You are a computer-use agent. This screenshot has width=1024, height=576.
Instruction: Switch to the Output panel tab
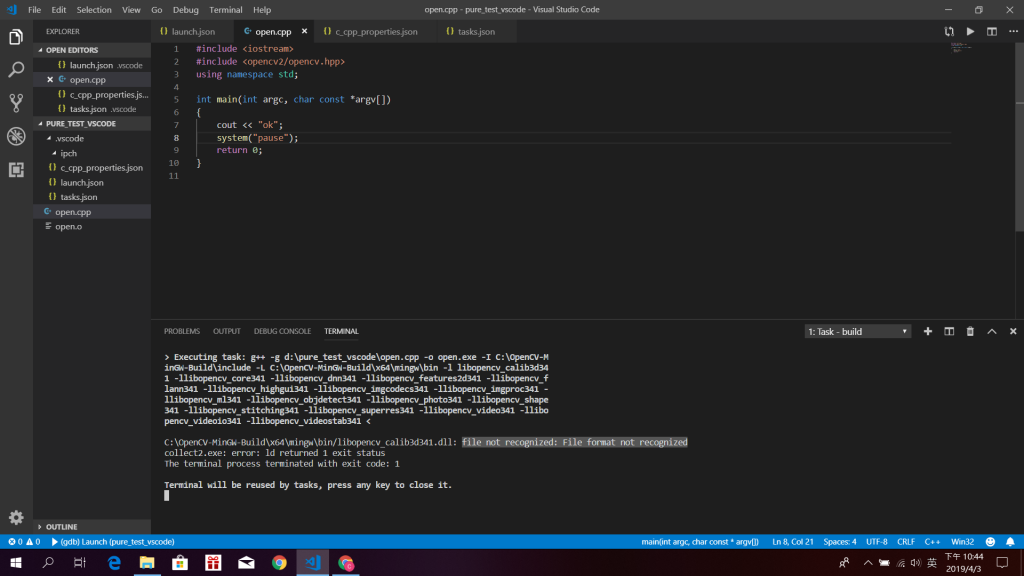click(x=227, y=331)
